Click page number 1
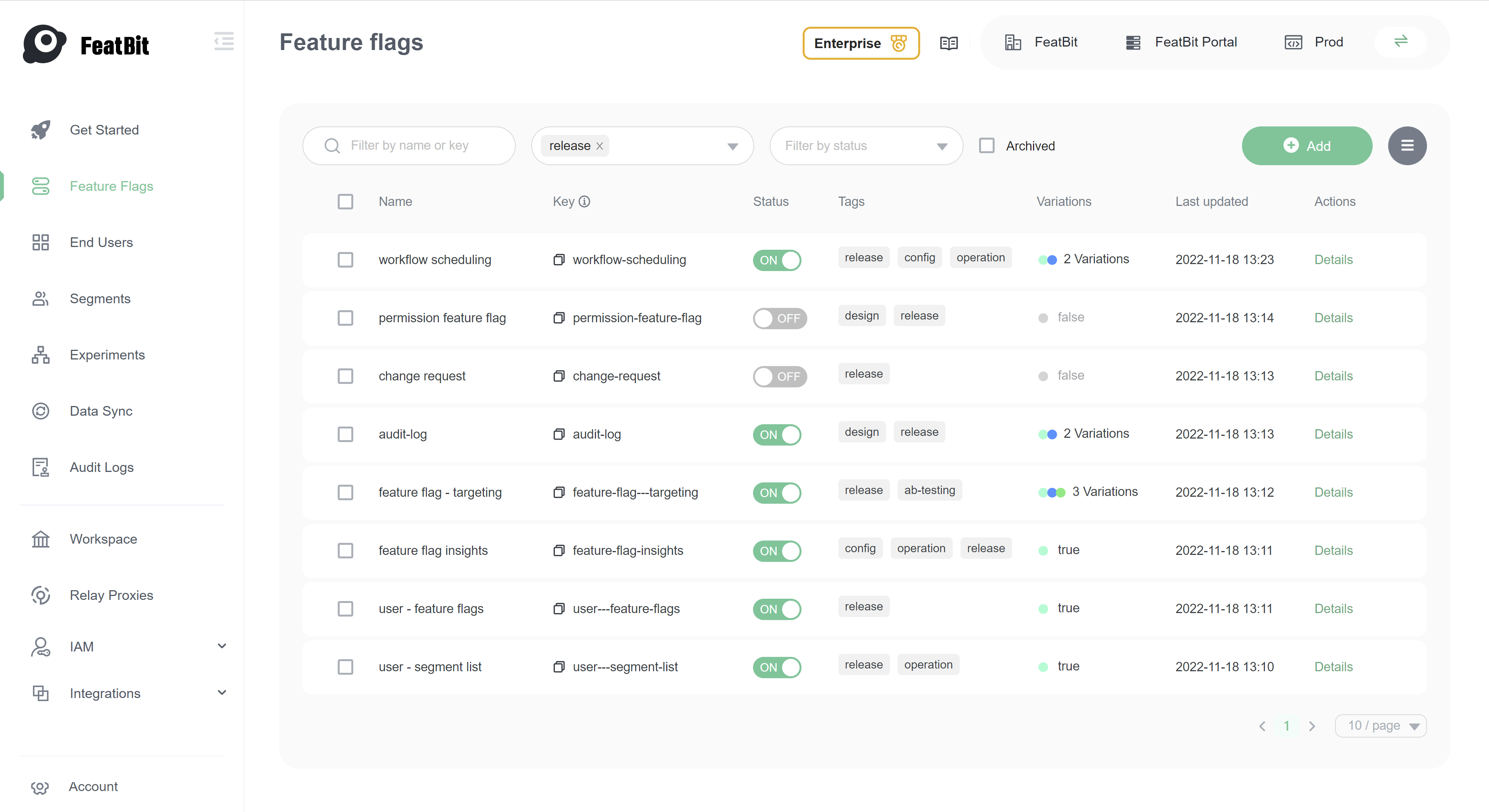Image resolution: width=1489 pixels, height=812 pixels. (x=1287, y=726)
